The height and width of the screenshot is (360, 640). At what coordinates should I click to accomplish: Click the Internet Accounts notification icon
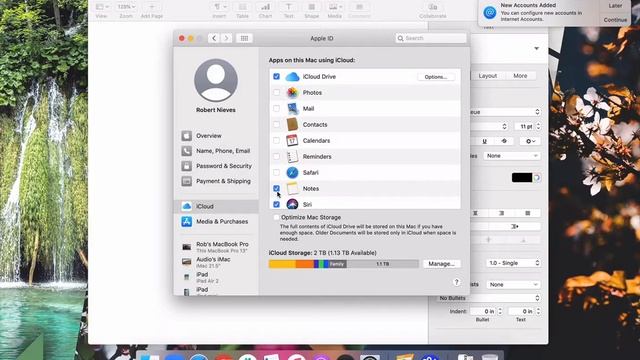[x=490, y=13]
